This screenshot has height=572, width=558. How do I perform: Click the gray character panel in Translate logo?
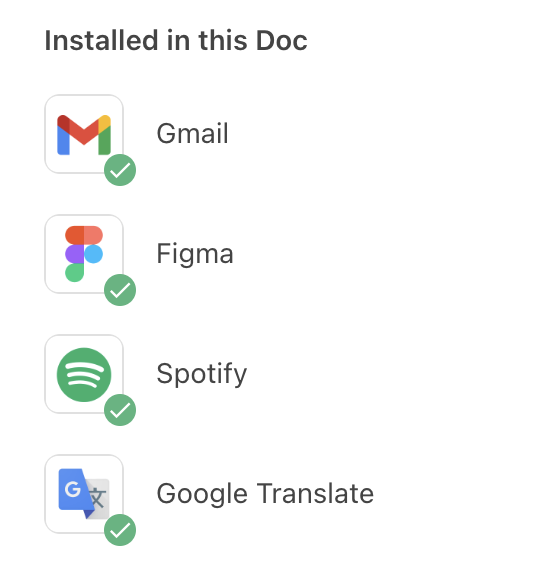[97, 498]
